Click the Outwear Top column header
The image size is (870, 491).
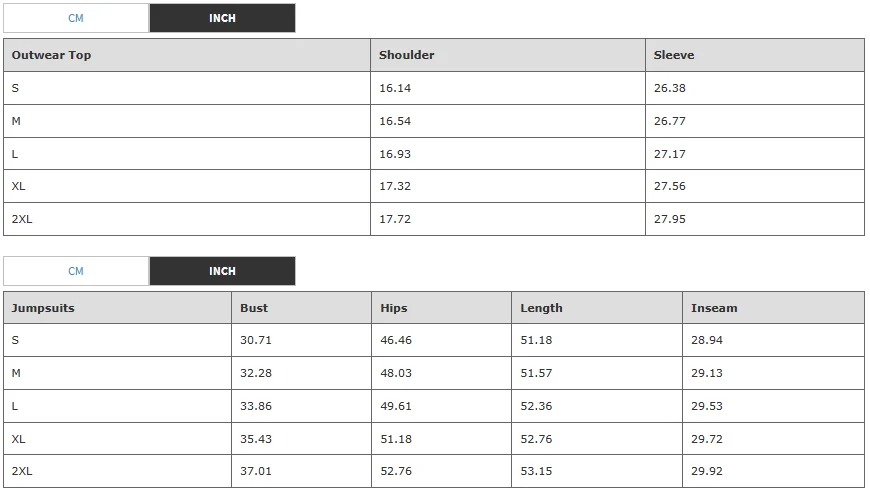(51, 55)
